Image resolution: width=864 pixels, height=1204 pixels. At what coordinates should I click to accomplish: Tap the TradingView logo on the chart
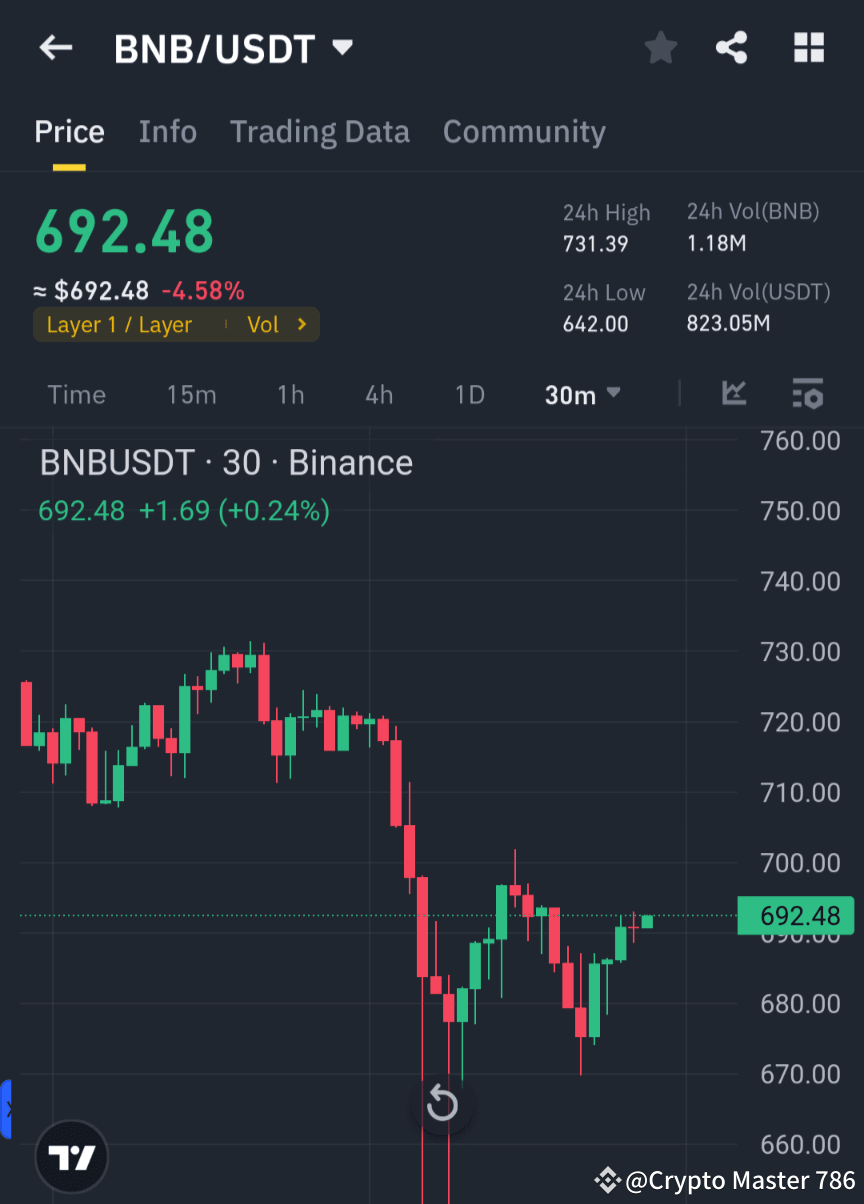(70, 1156)
